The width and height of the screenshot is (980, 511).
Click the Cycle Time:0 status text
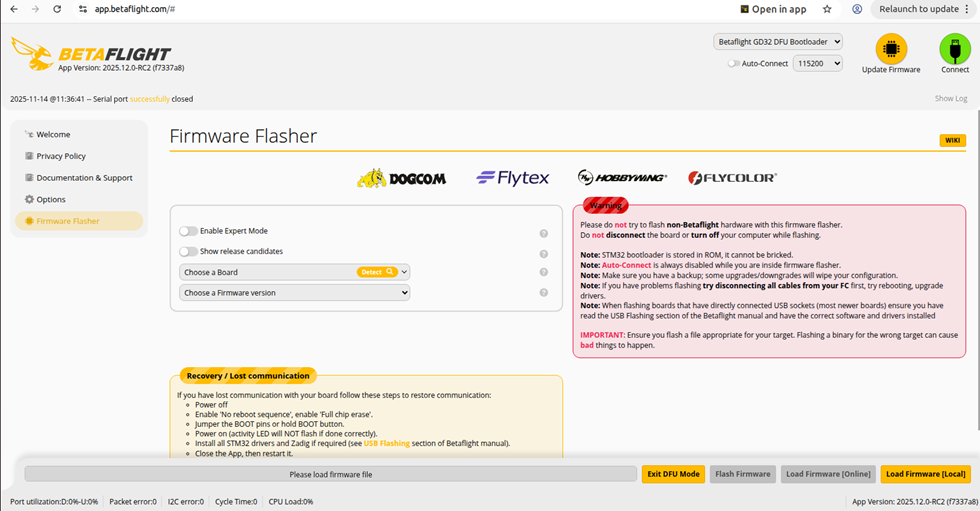tap(236, 502)
